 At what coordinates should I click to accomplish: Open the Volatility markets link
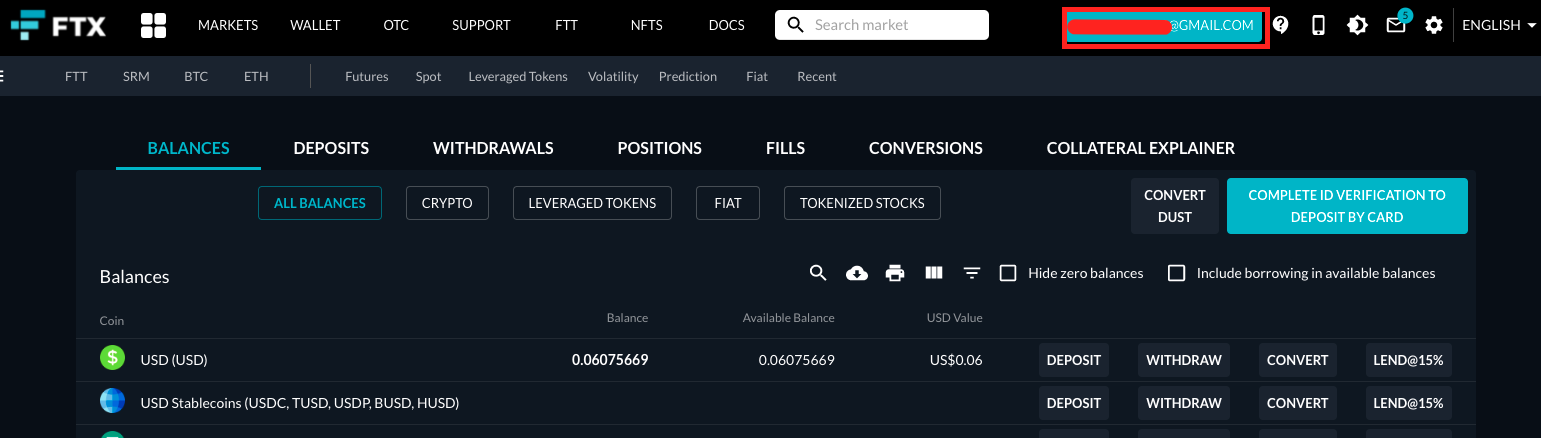coord(613,76)
